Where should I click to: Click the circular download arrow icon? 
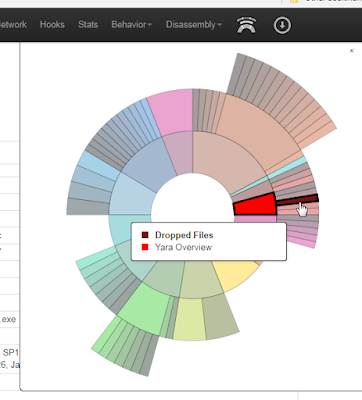click(282, 25)
